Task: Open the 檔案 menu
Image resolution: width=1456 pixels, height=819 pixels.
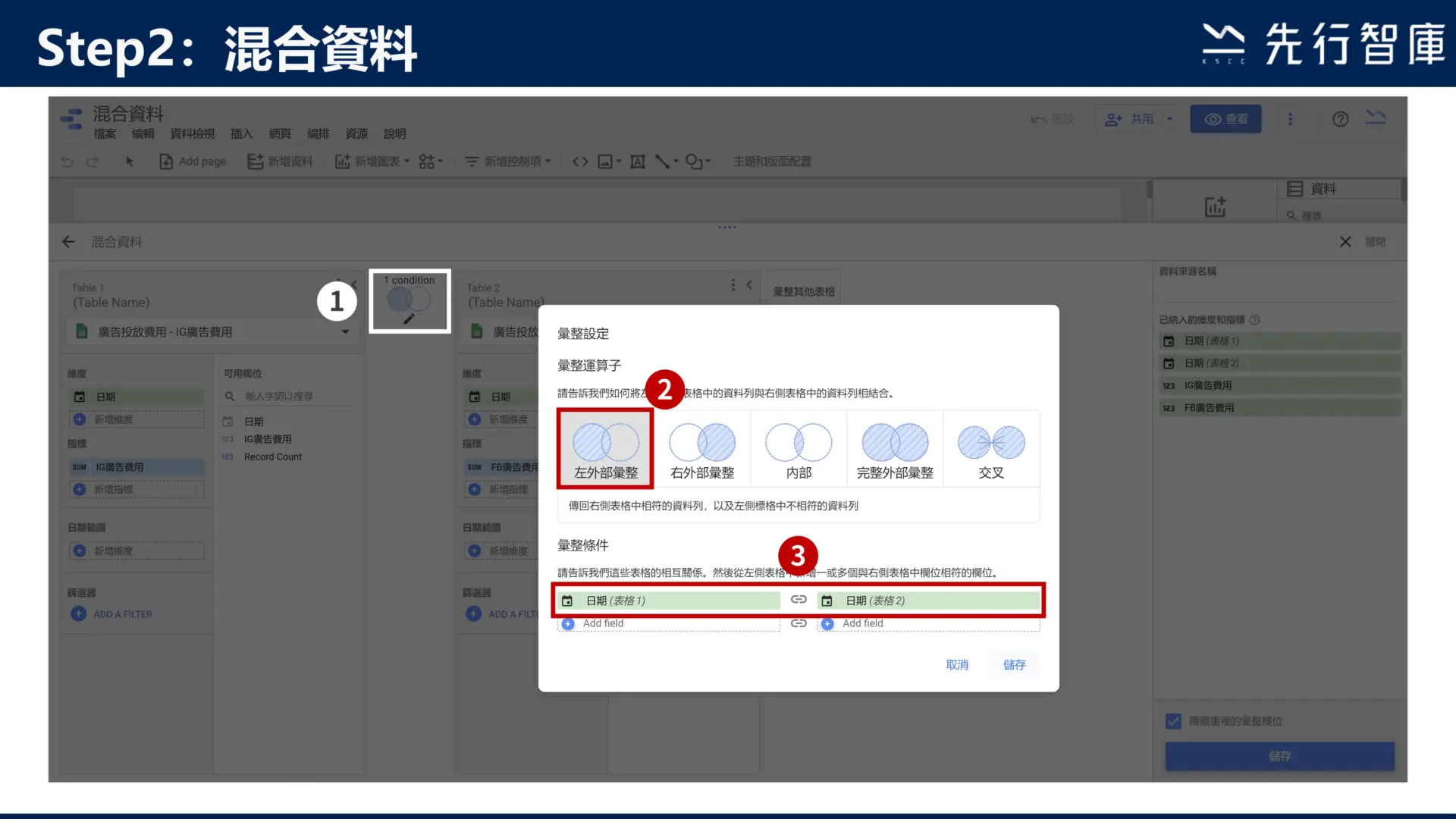Action: [x=105, y=134]
